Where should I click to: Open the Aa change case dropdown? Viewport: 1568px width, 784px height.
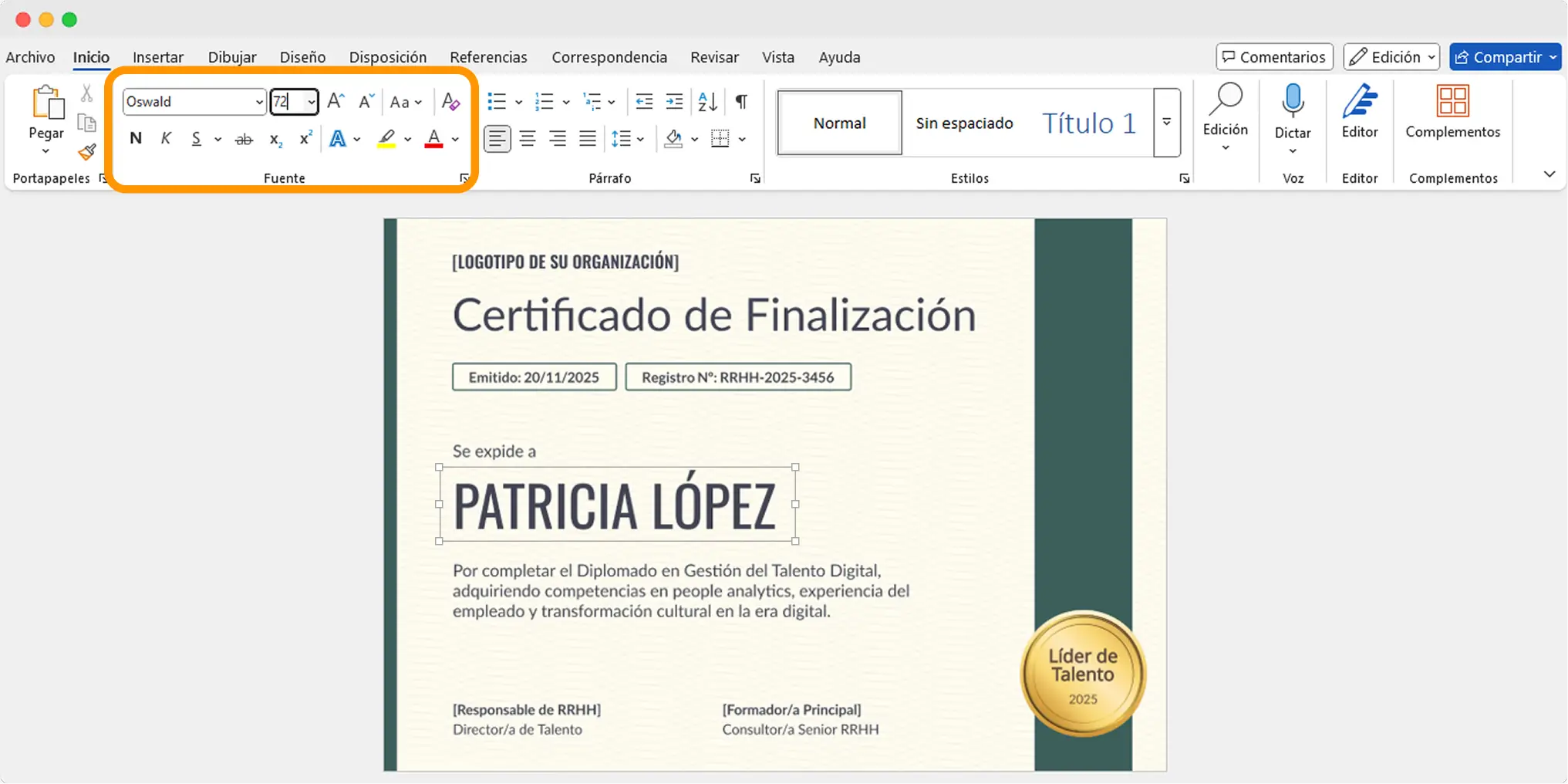[x=406, y=102]
